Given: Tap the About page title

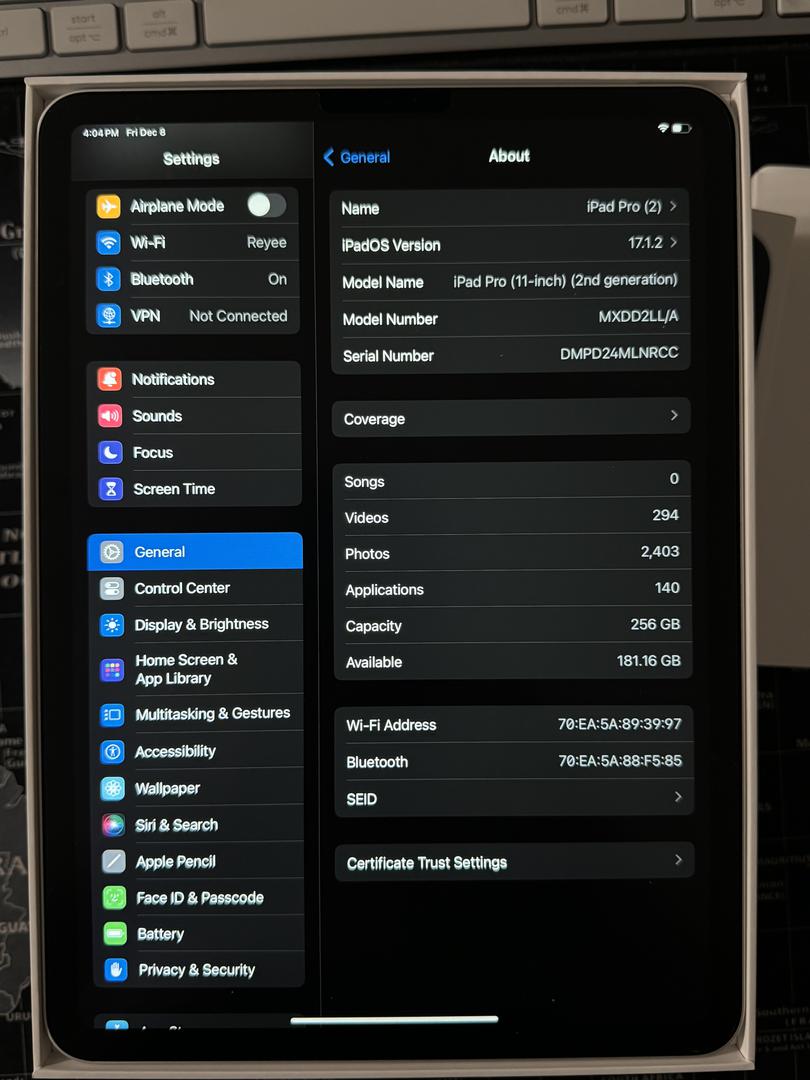Looking at the screenshot, I should click(x=510, y=156).
